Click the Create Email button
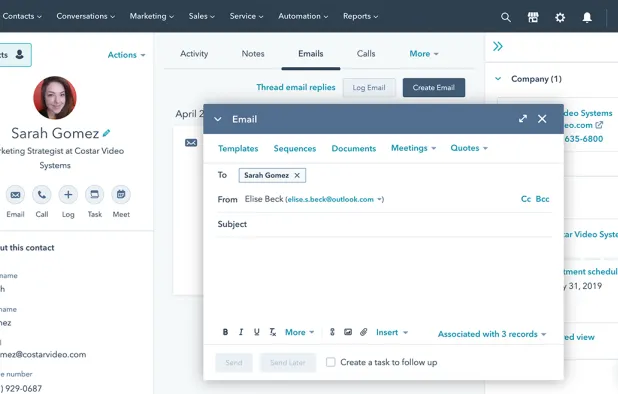Viewport: 618px width, 394px height. pos(434,87)
